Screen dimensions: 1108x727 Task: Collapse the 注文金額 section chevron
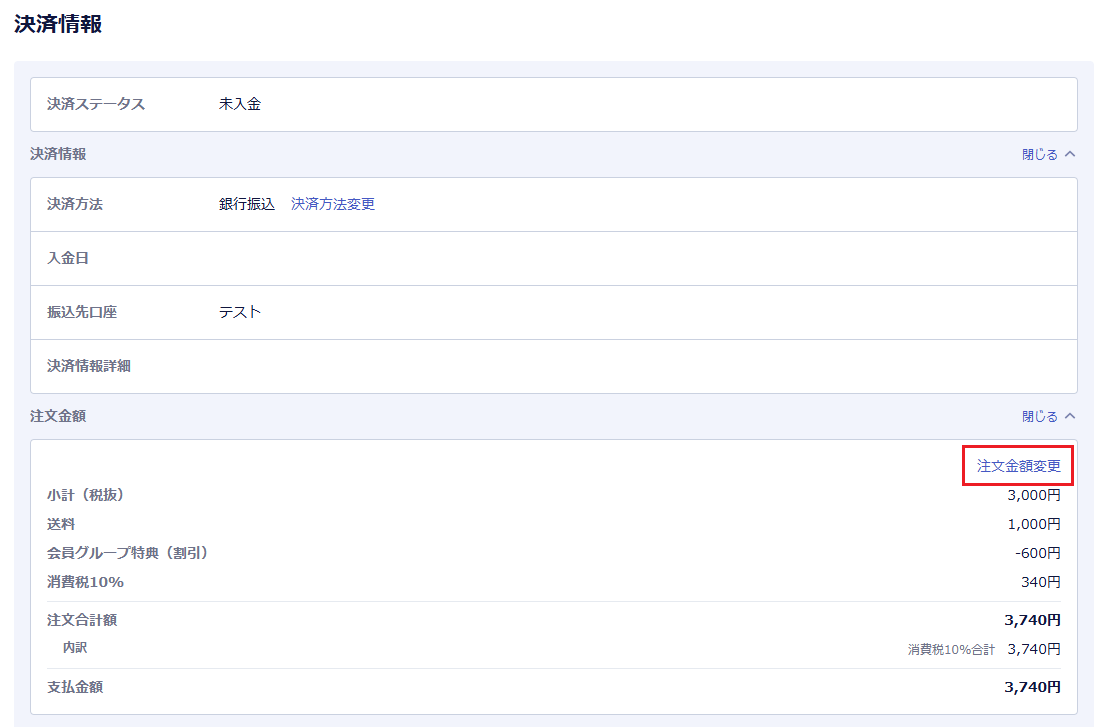point(1070,417)
